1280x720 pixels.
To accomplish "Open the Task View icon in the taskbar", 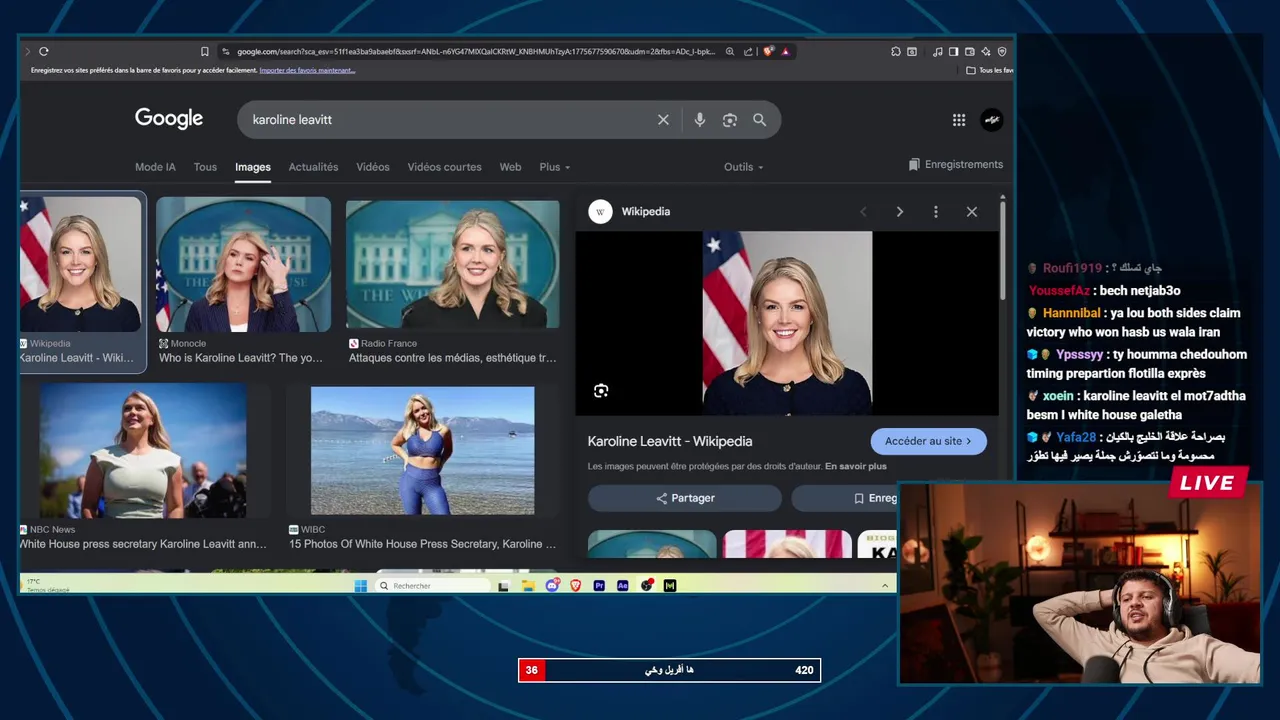I will (504, 586).
